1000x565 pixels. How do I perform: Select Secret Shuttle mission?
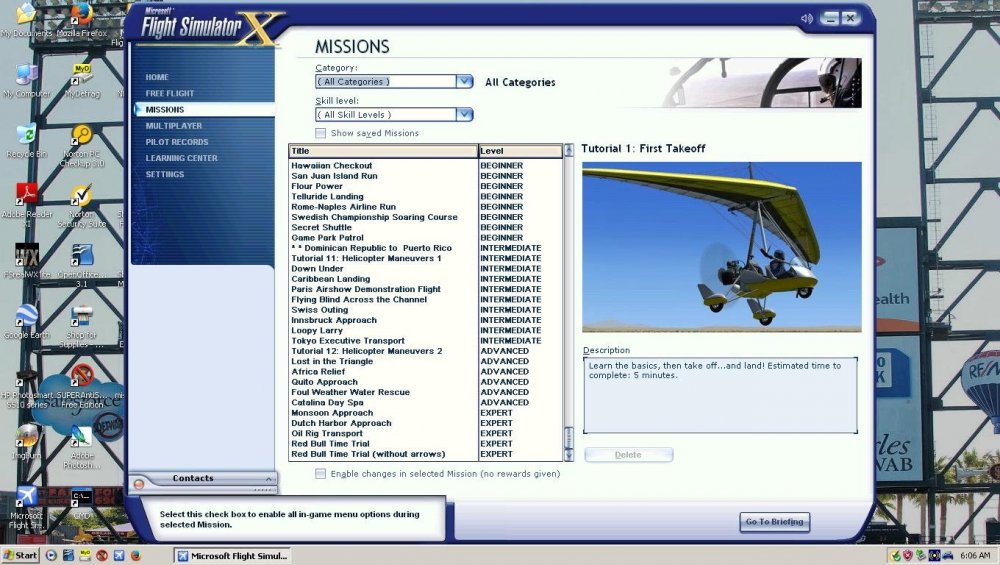click(x=321, y=228)
